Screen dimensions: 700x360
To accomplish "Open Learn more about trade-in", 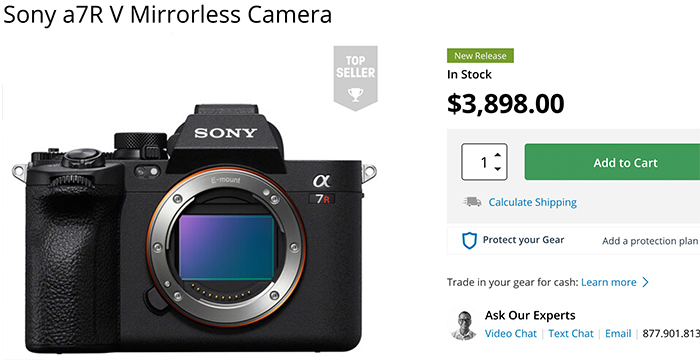I will click(x=608, y=282).
